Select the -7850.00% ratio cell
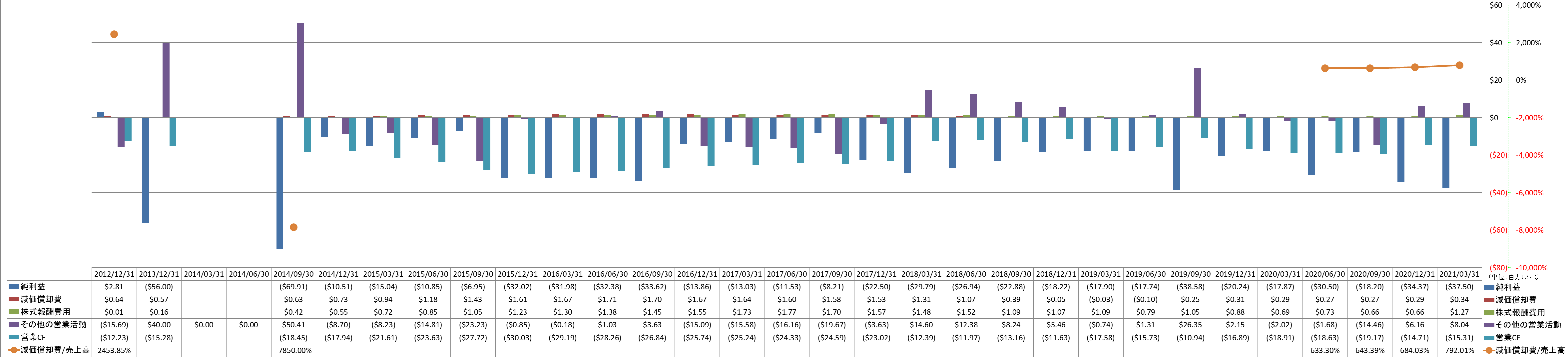1568x357 pixels. [x=293, y=350]
